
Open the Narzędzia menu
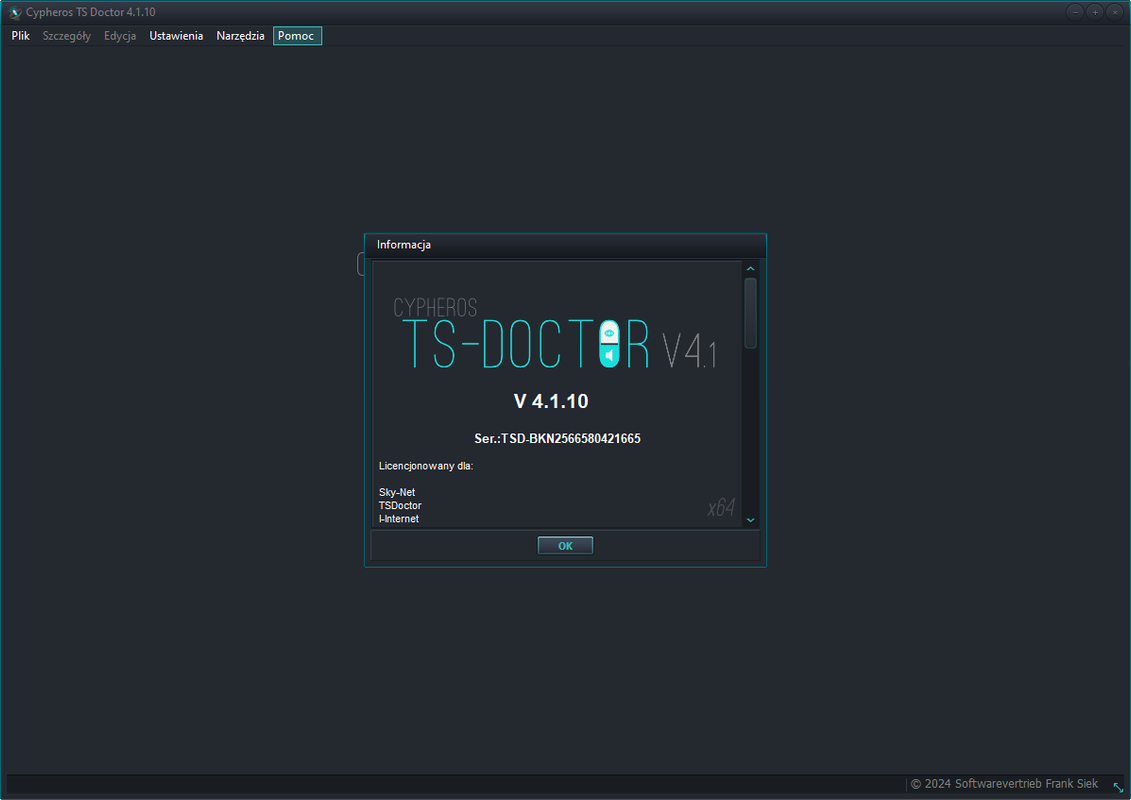[x=240, y=36]
